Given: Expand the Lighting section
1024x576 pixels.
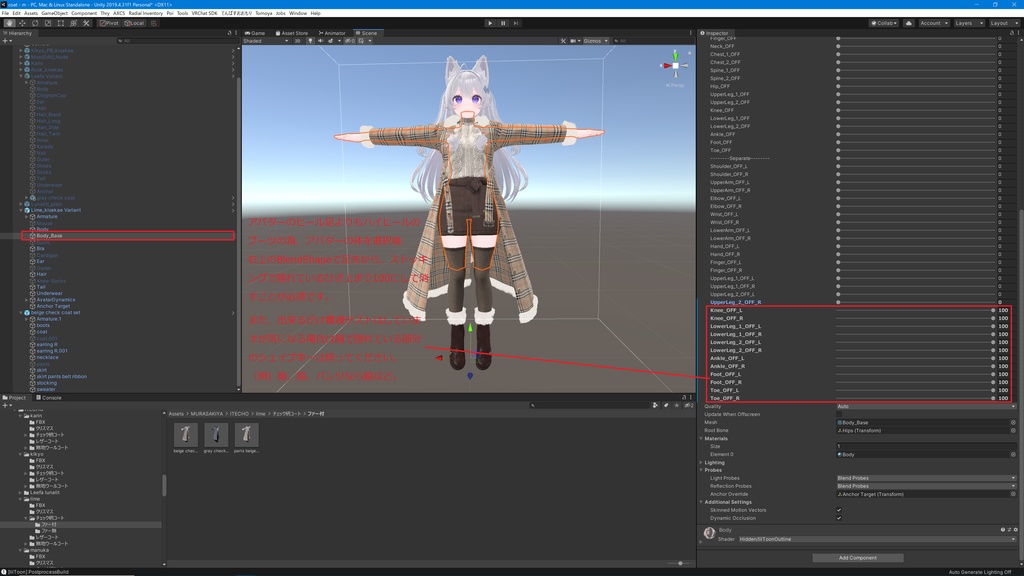Looking at the screenshot, I should click(701, 462).
